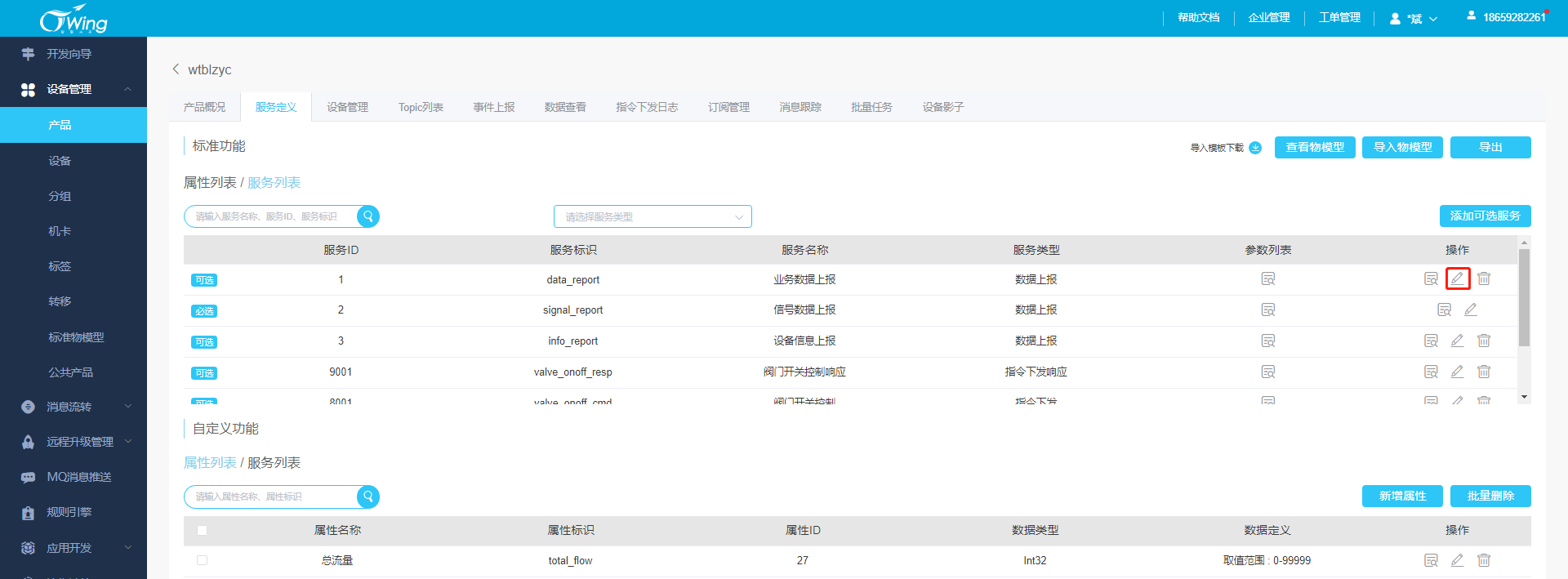Open parameter list for valve_onoff_resp
Image resolution: width=1568 pixels, height=579 pixels.
click(x=1267, y=372)
